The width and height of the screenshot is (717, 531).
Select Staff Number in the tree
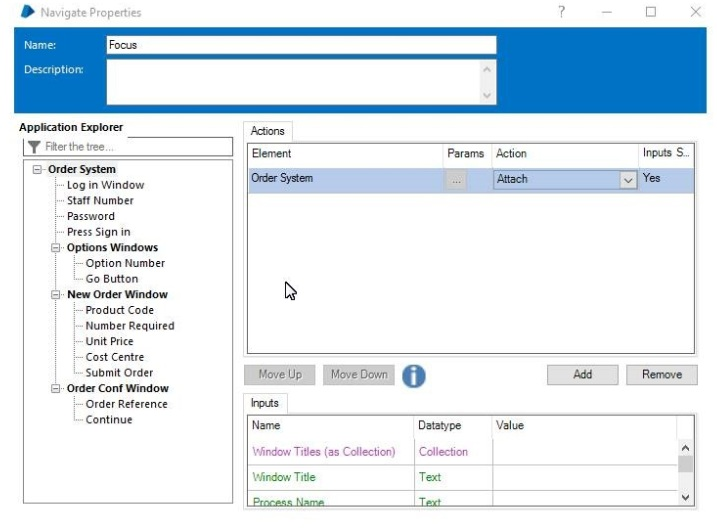[100, 201]
